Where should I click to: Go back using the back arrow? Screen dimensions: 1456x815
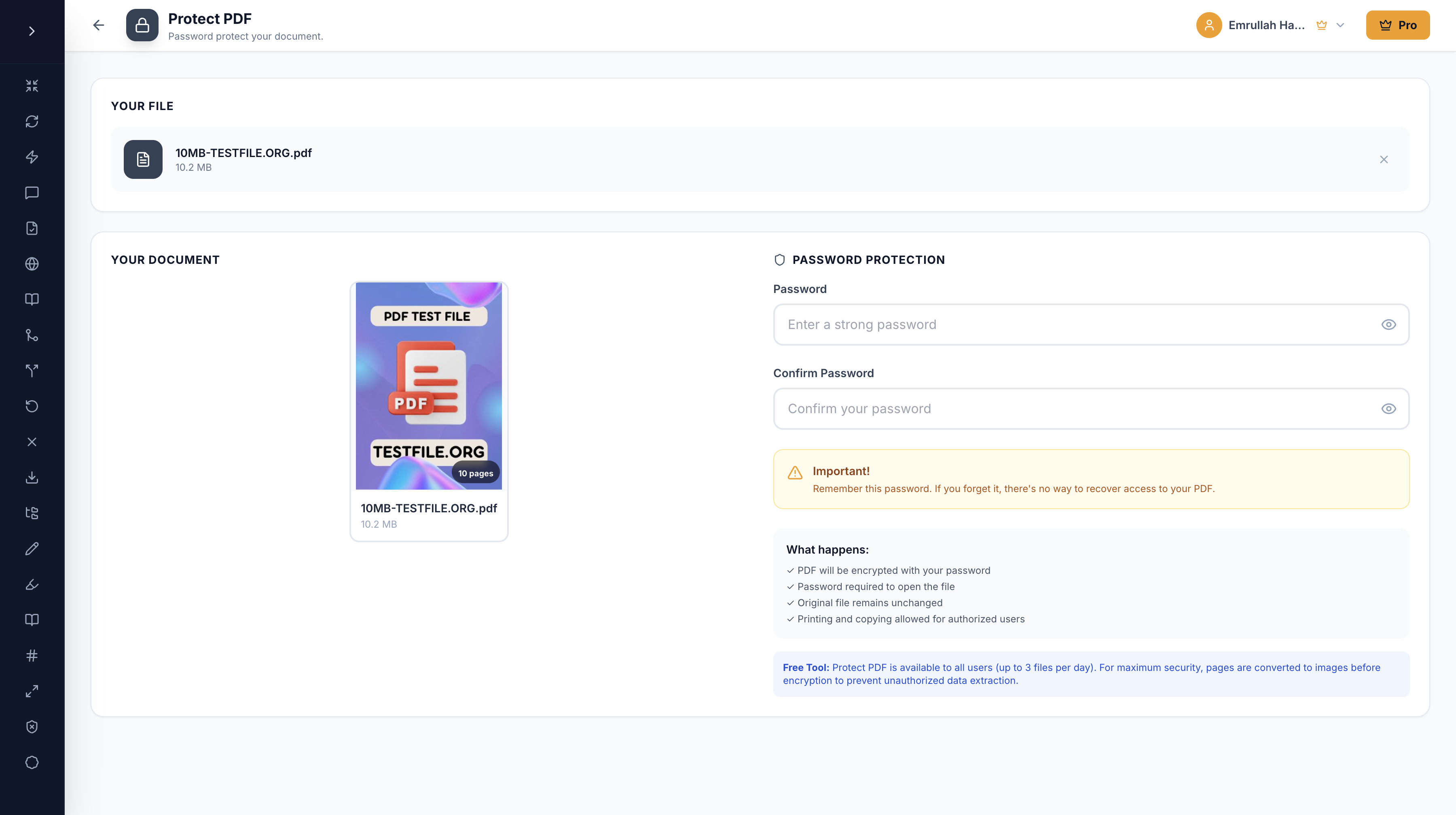point(98,25)
